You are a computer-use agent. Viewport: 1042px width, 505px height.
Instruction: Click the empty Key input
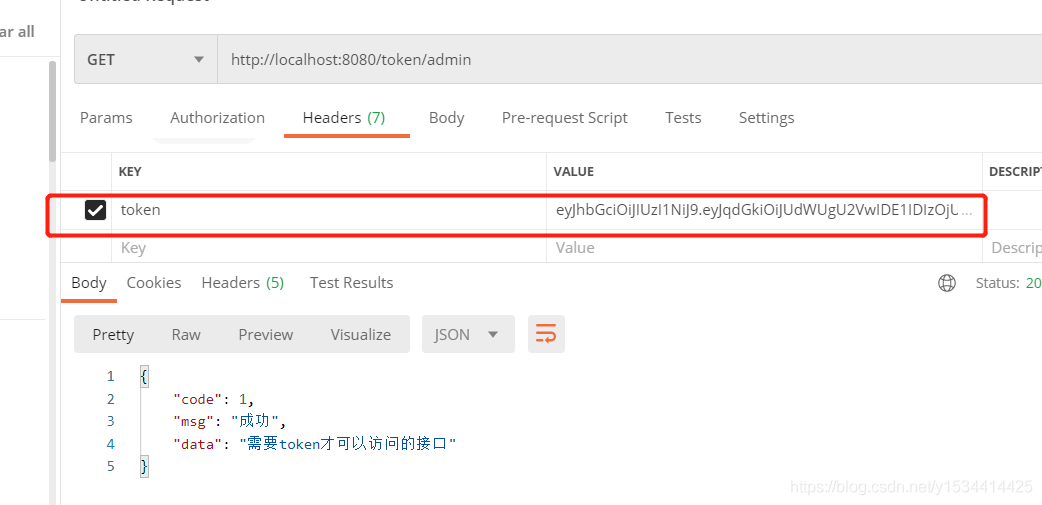pos(329,249)
